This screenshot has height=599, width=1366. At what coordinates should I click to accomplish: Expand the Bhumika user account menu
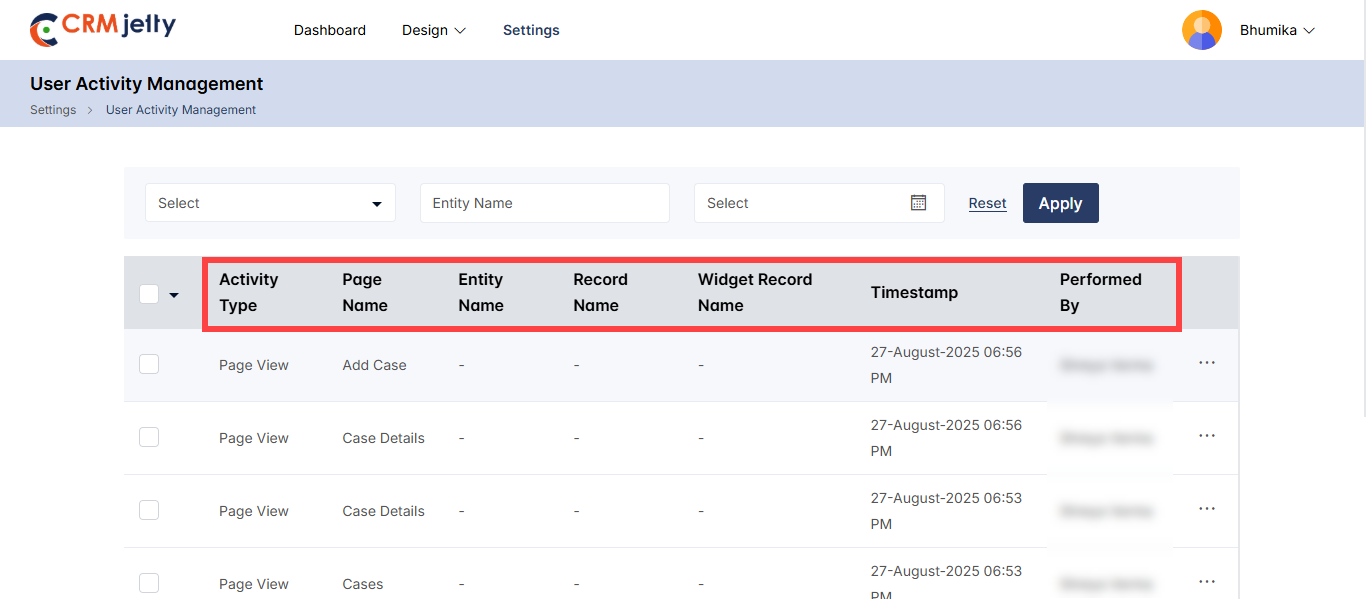click(1277, 30)
